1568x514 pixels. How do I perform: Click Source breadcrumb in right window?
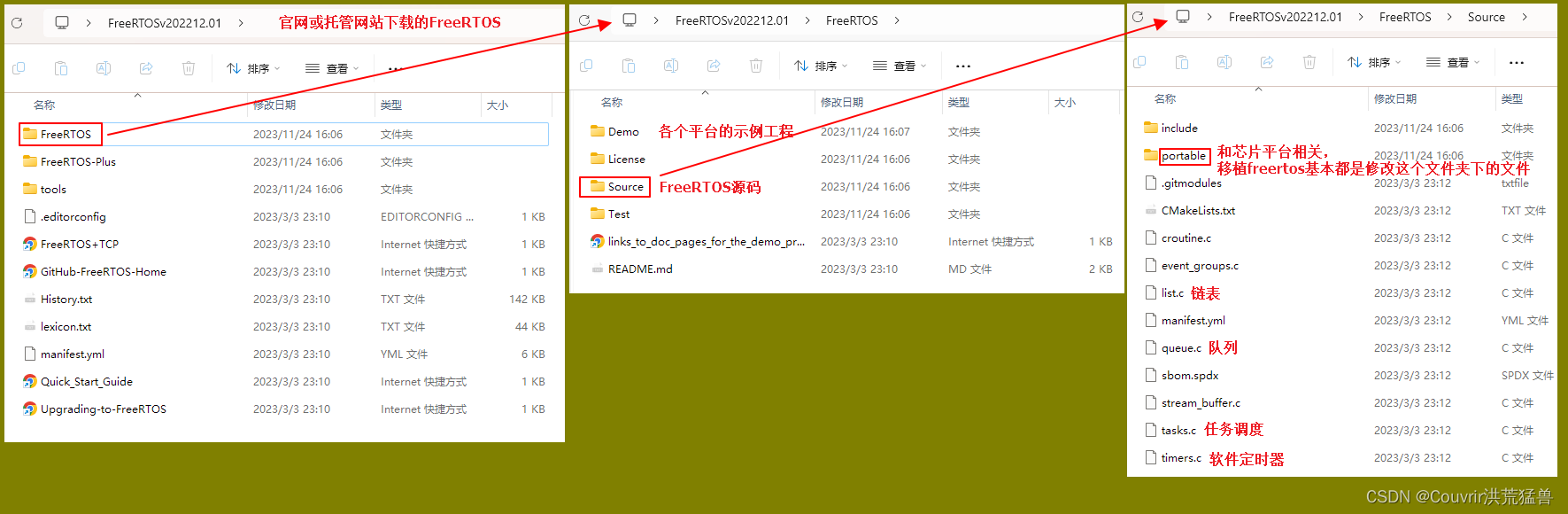coord(1487,17)
